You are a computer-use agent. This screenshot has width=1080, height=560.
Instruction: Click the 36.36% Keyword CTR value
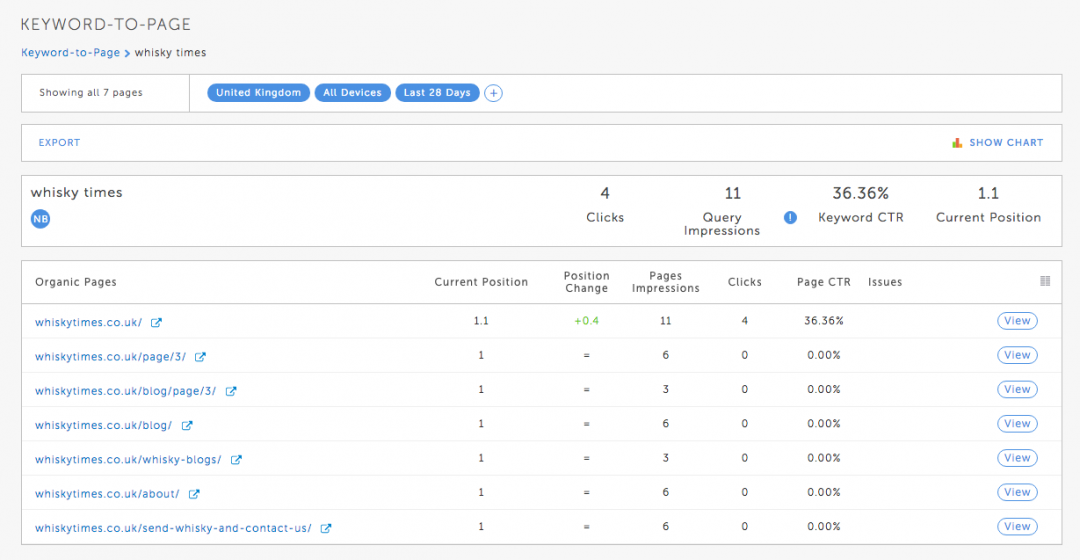860,194
